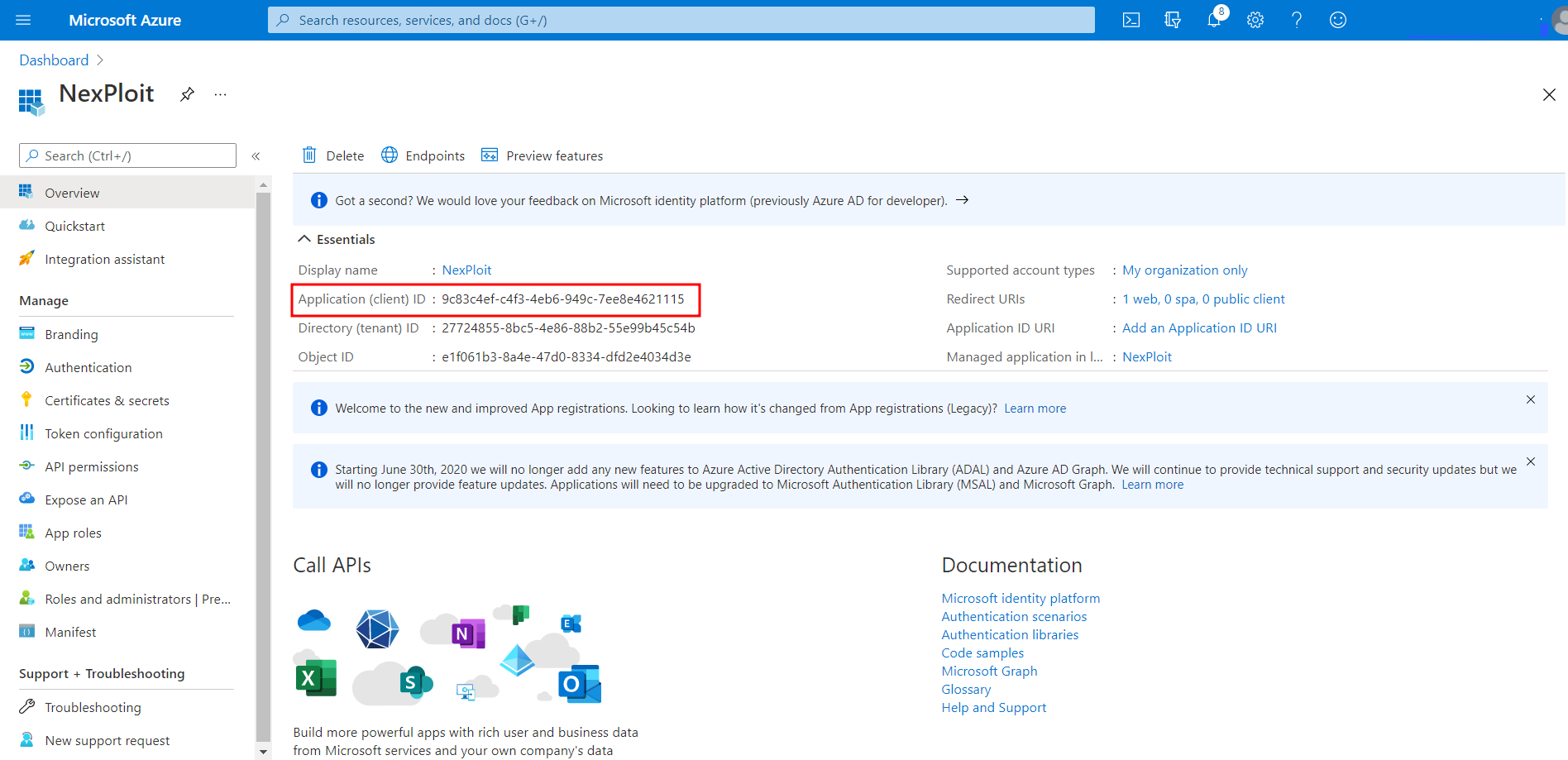Click the Directory (tenant) ID value
1568x760 pixels.
pyautogui.click(x=568, y=327)
